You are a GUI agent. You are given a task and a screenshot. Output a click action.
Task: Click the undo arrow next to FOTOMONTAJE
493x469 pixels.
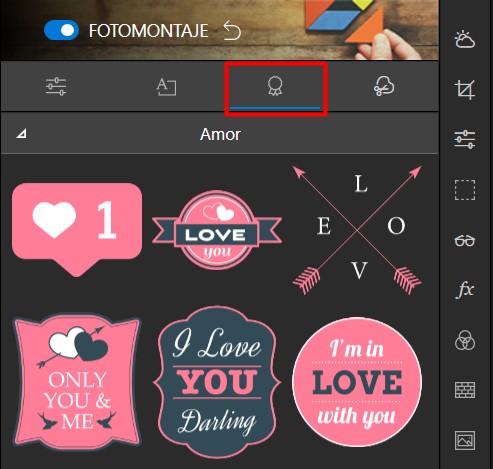tap(232, 30)
